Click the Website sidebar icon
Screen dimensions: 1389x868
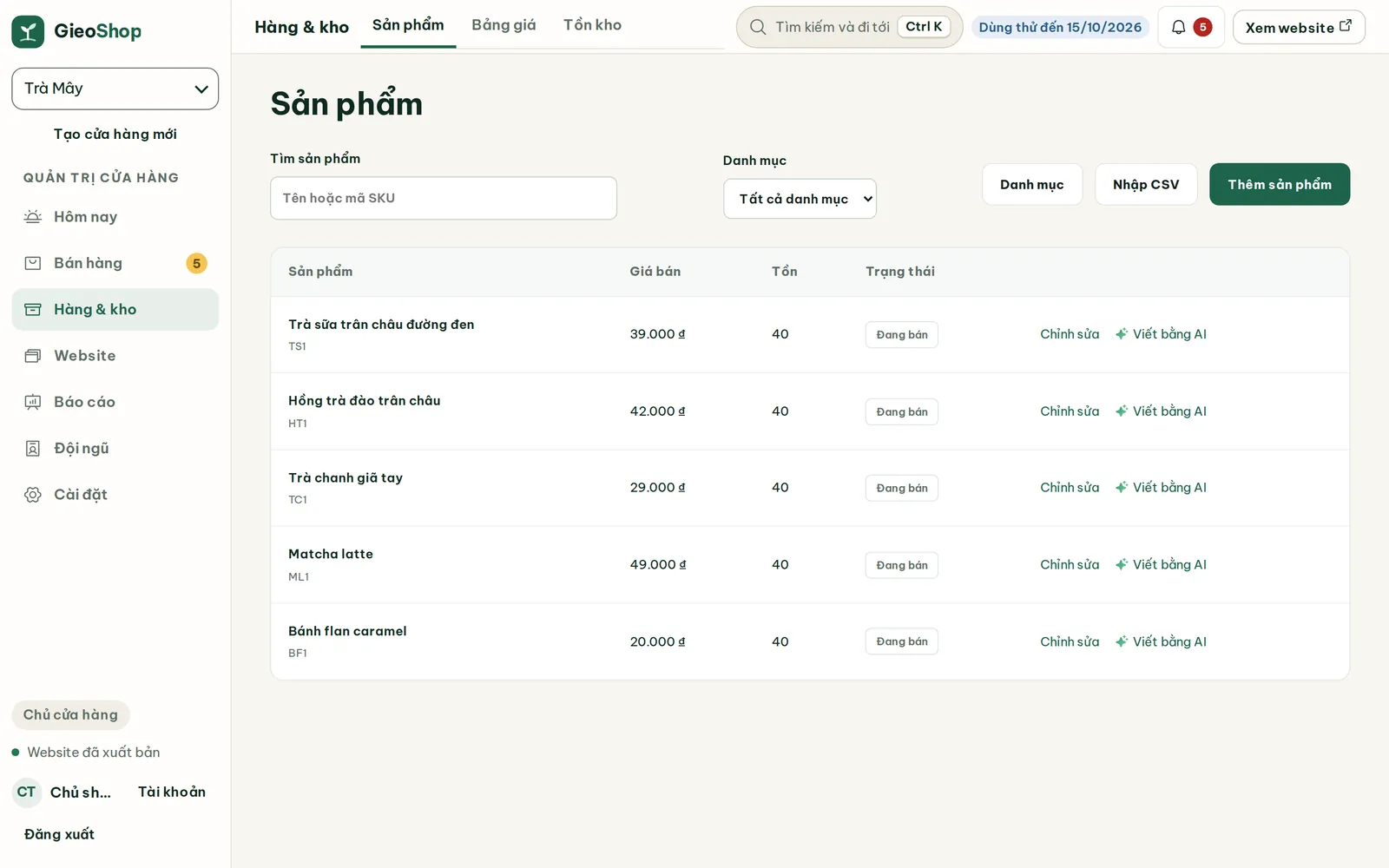33,356
